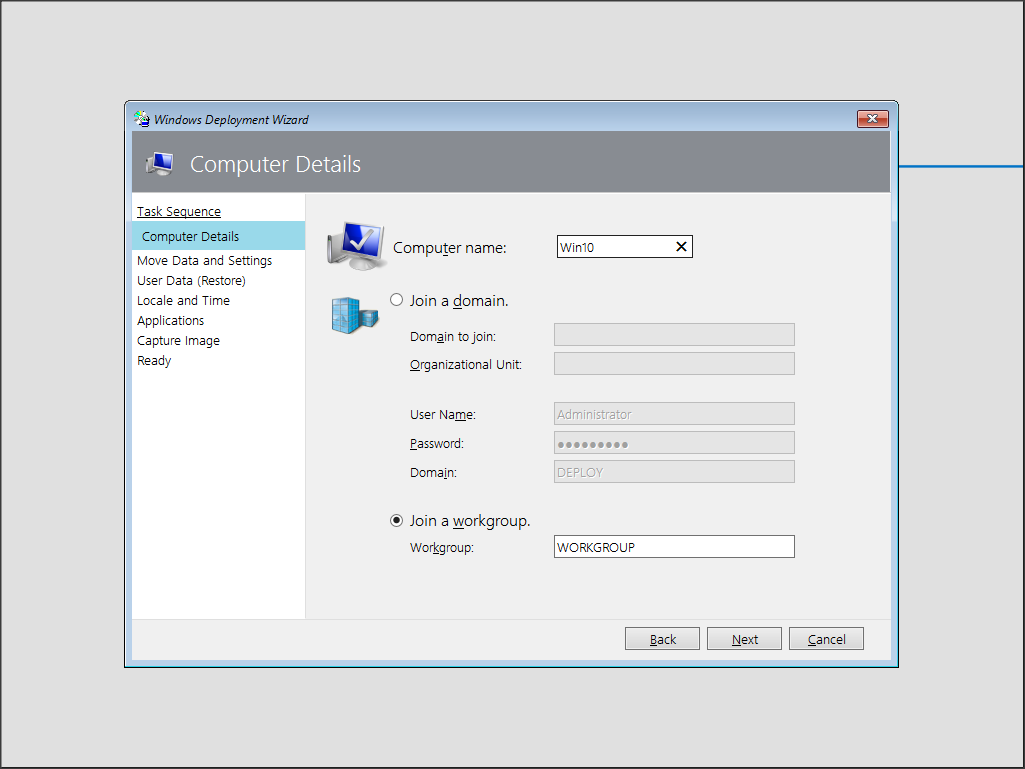Open User Data (Restore) step
The width and height of the screenshot is (1025, 769).
pyautogui.click(x=191, y=281)
